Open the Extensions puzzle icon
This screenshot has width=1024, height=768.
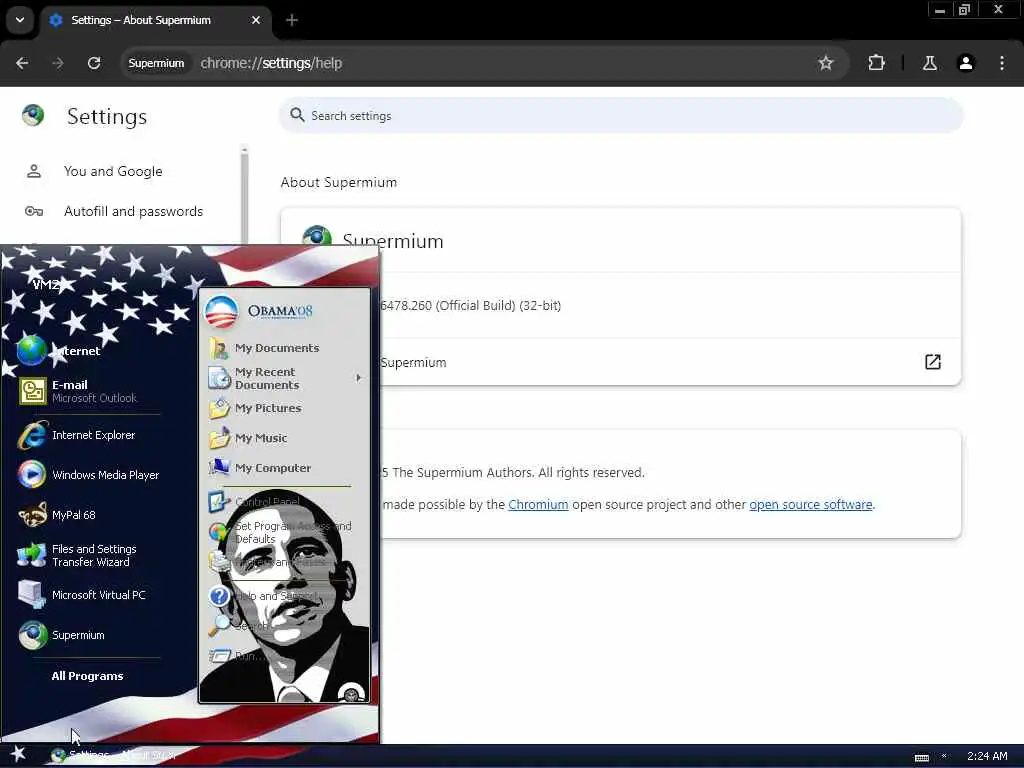pyautogui.click(x=876, y=63)
